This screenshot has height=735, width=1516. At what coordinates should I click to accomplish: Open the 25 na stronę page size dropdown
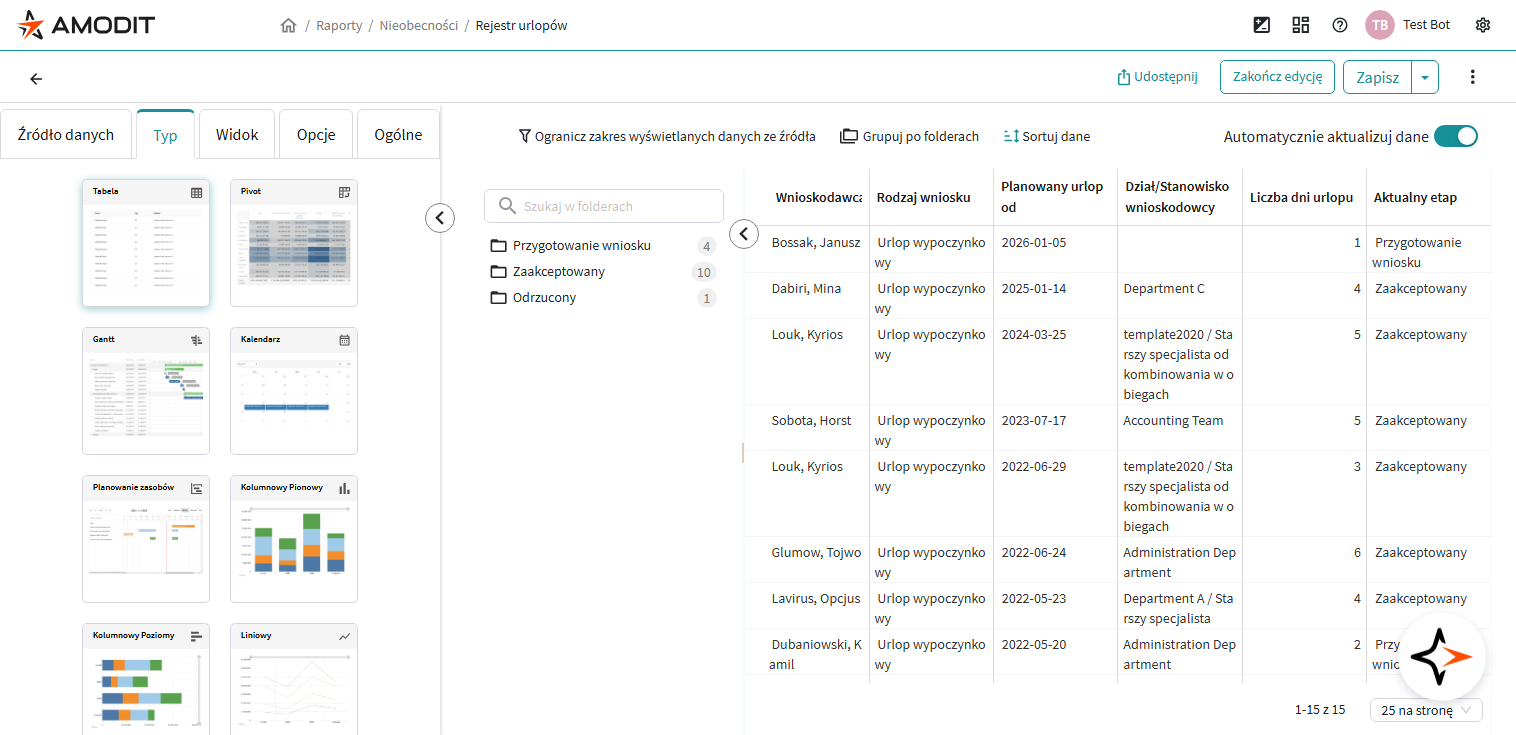(x=1425, y=710)
